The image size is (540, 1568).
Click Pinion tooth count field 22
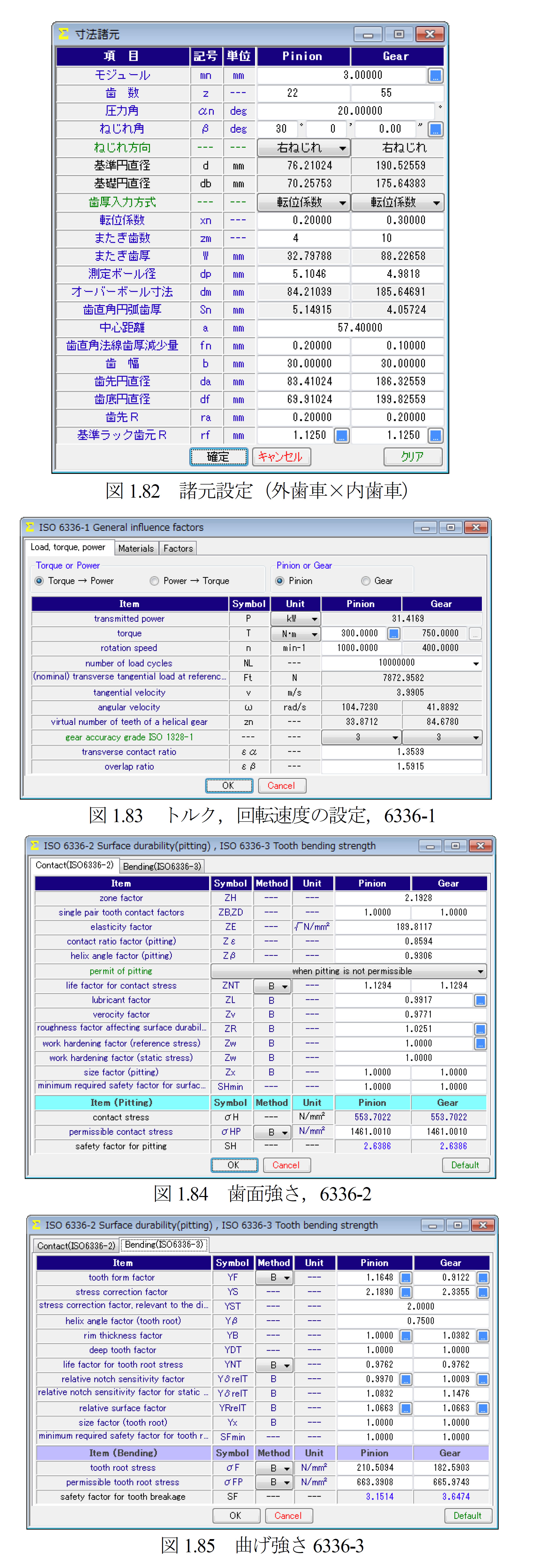(304, 93)
